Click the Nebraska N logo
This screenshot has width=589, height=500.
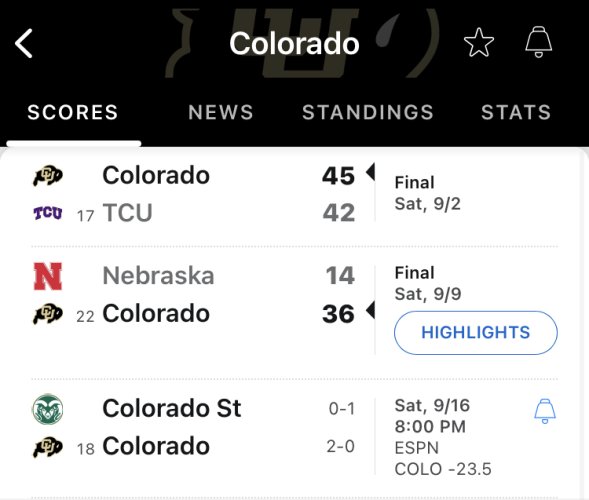pyautogui.click(x=48, y=276)
